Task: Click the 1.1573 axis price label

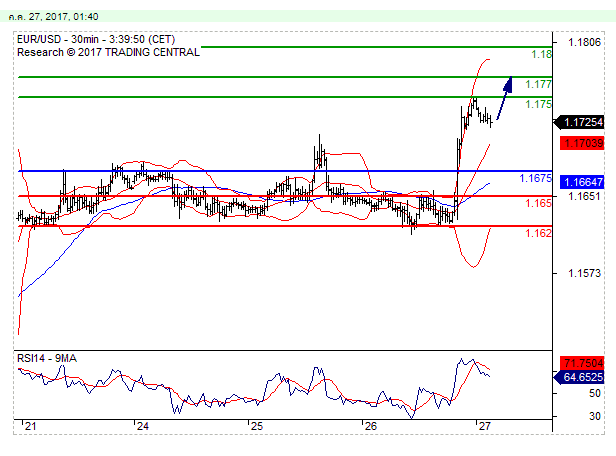Action: click(x=584, y=273)
